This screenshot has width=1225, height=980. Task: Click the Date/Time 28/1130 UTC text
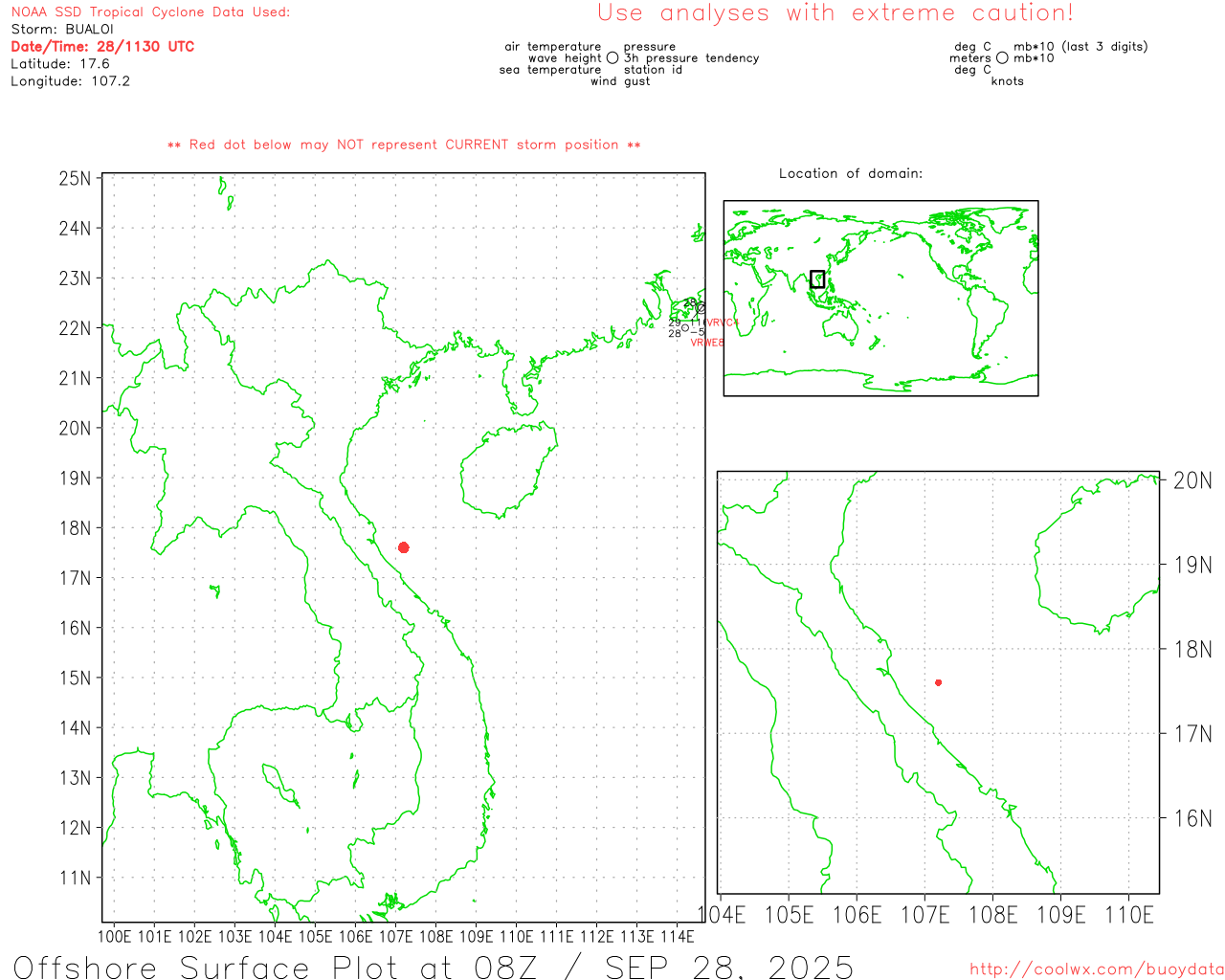[x=102, y=47]
